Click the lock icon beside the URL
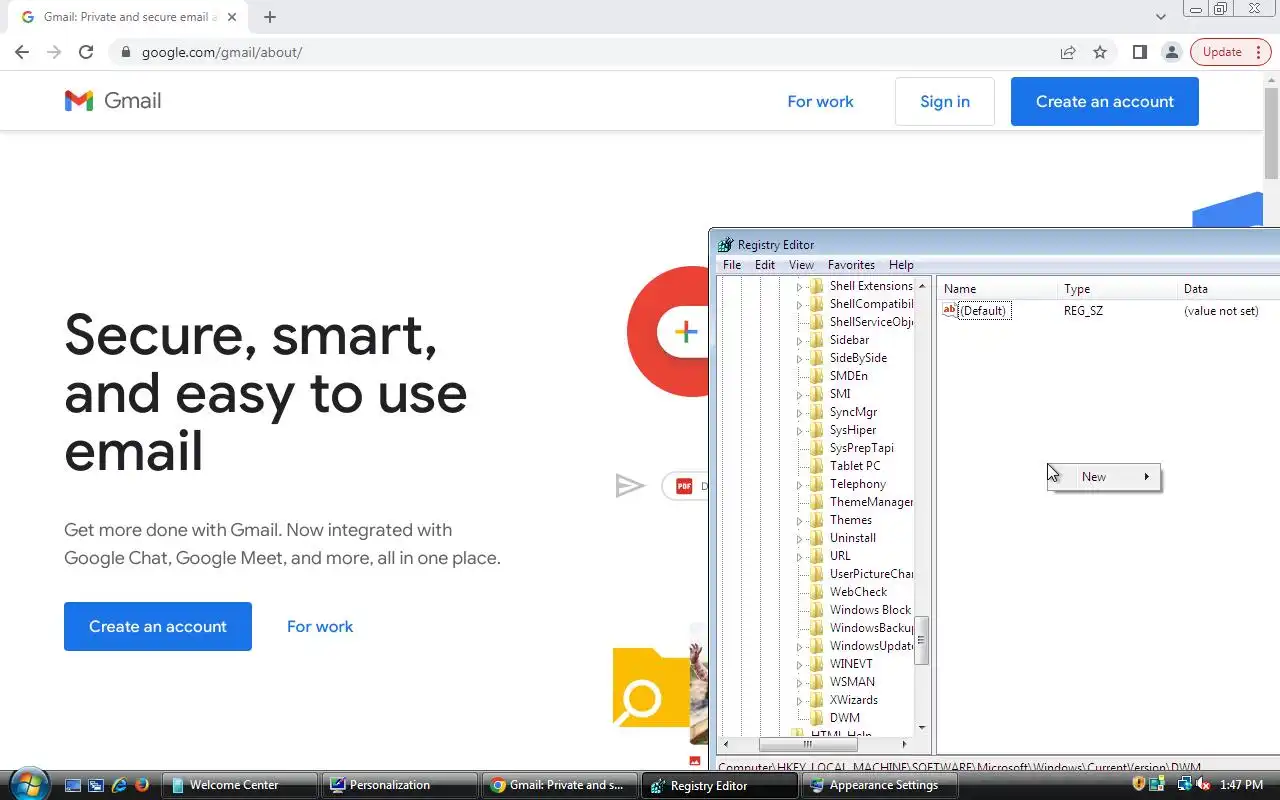 [x=125, y=52]
